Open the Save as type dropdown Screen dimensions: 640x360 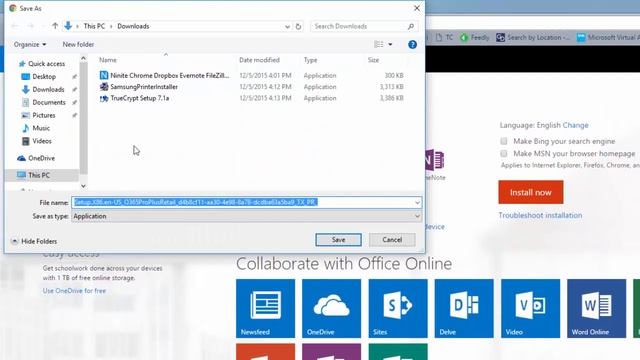click(247, 216)
